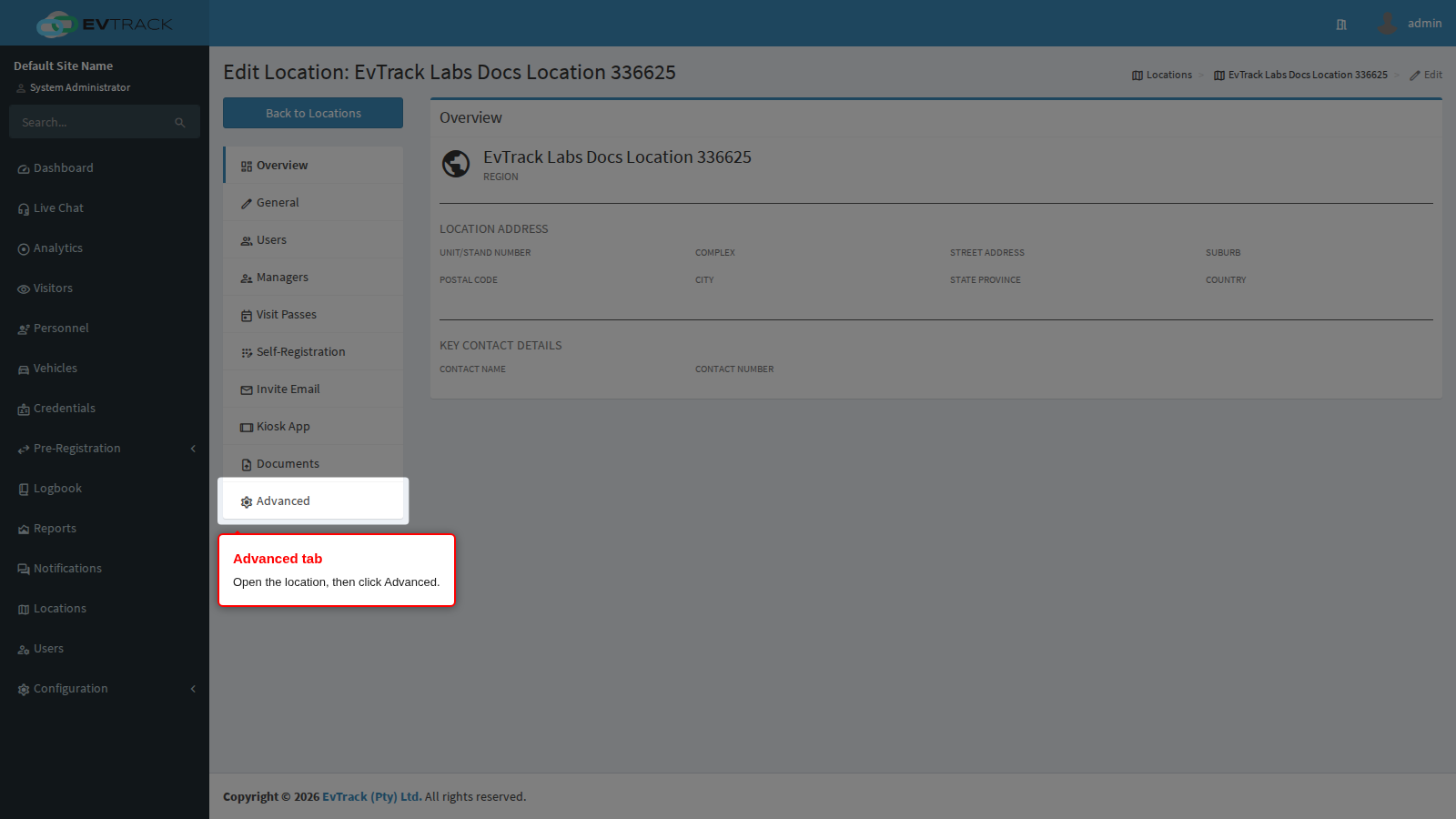The width and height of the screenshot is (1456, 819).
Task: Click the Live Chat headset icon
Action: [24, 209]
